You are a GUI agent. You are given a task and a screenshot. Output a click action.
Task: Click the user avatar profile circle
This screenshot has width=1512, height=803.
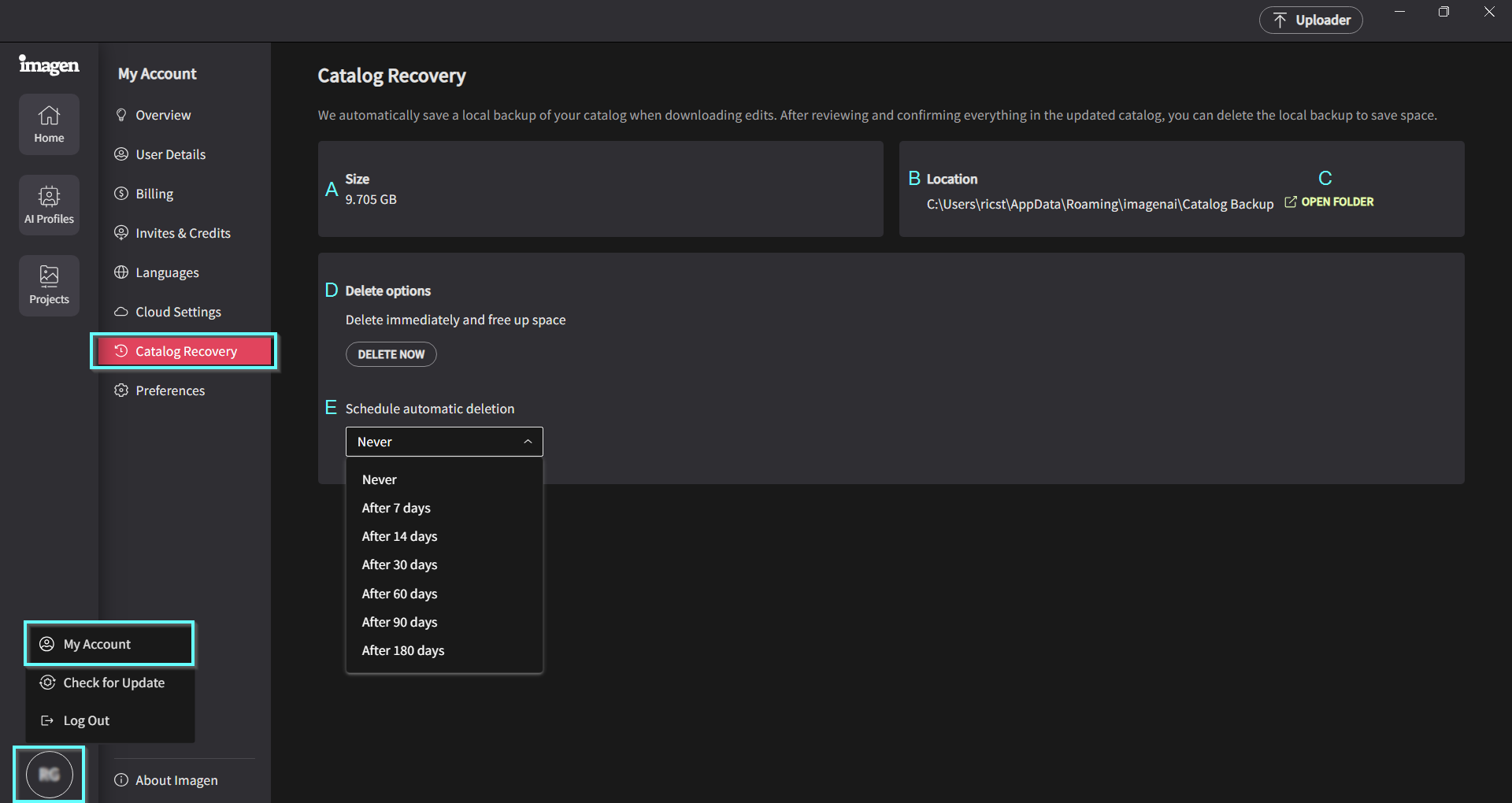pos(49,775)
